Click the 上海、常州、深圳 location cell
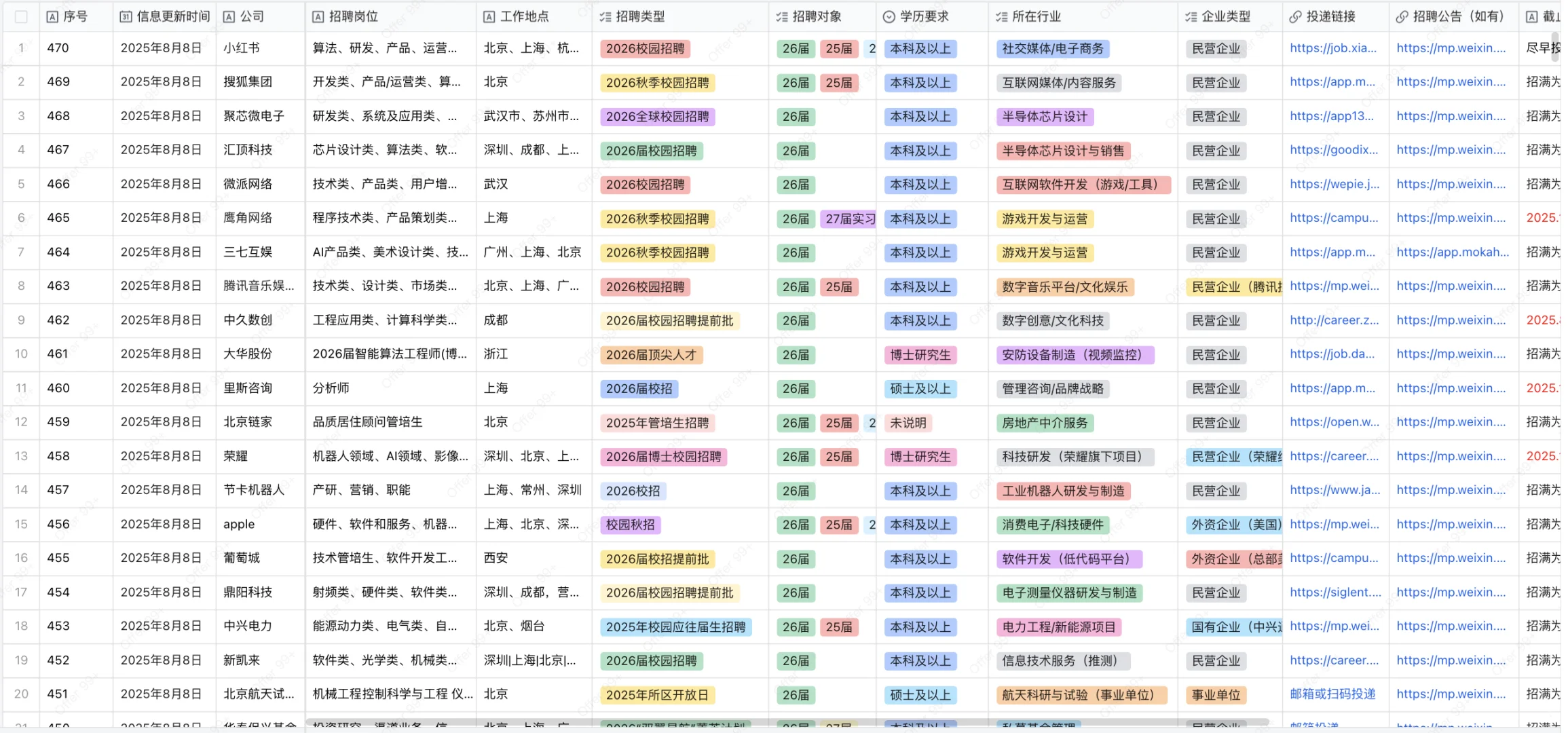The width and height of the screenshot is (1568, 733). click(x=533, y=490)
